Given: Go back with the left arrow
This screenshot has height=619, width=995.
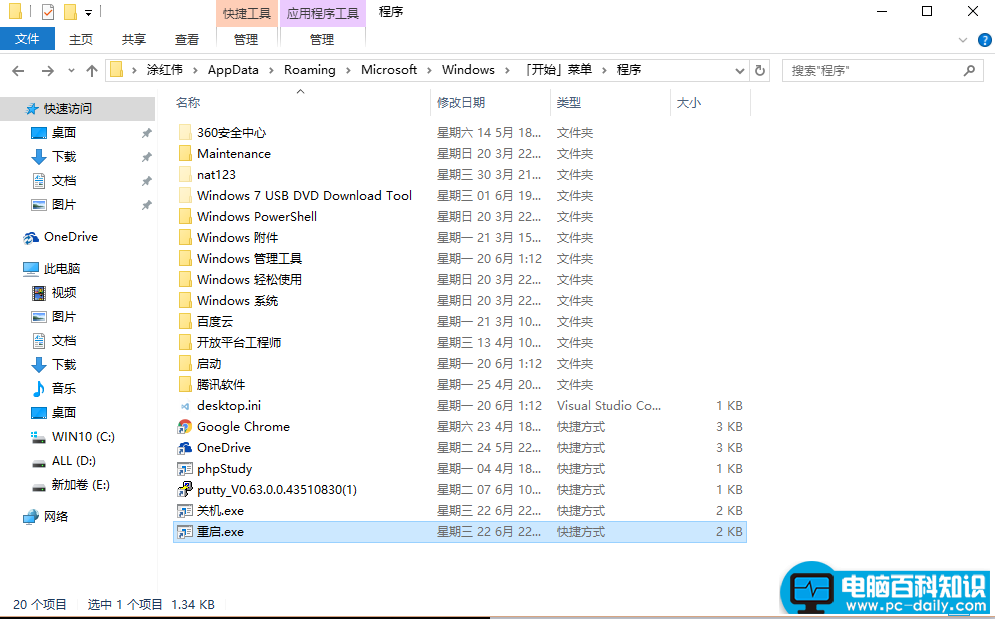Looking at the screenshot, I should (18, 70).
